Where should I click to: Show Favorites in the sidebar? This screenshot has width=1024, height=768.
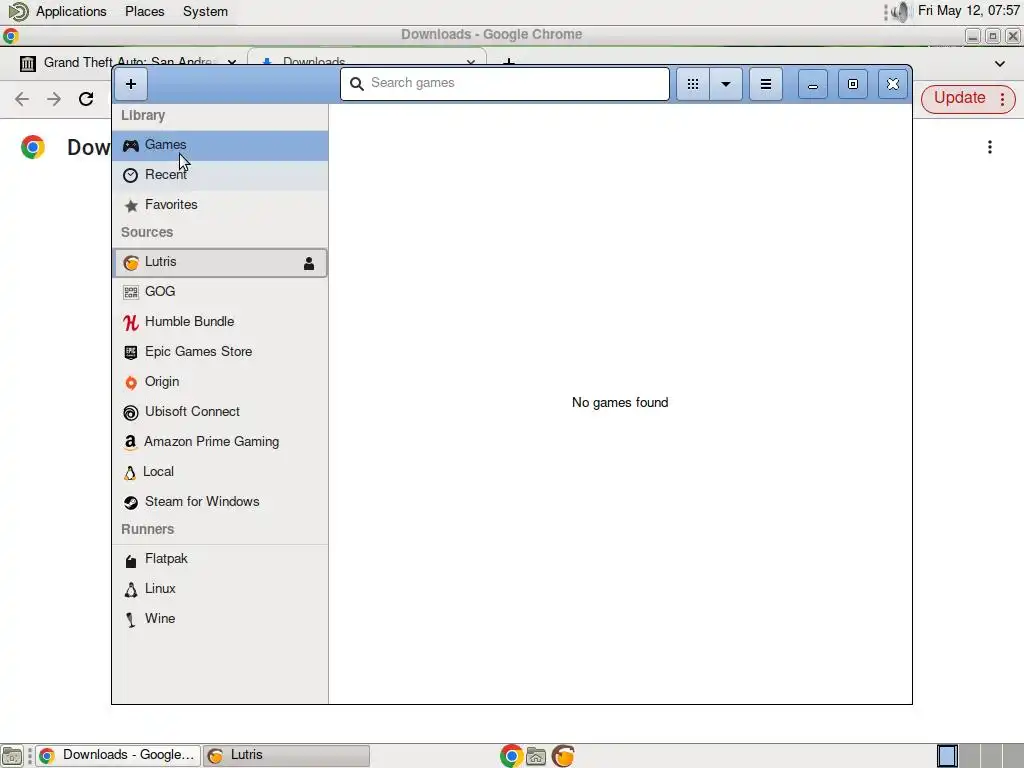pyautogui.click(x=220, y=205)
